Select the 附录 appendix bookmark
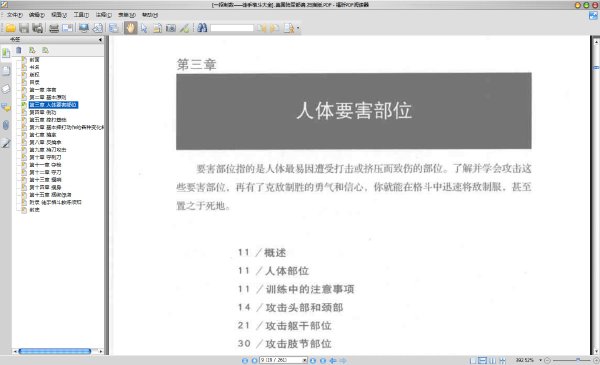Screen dimensions: 600x365 coord(55,202)
